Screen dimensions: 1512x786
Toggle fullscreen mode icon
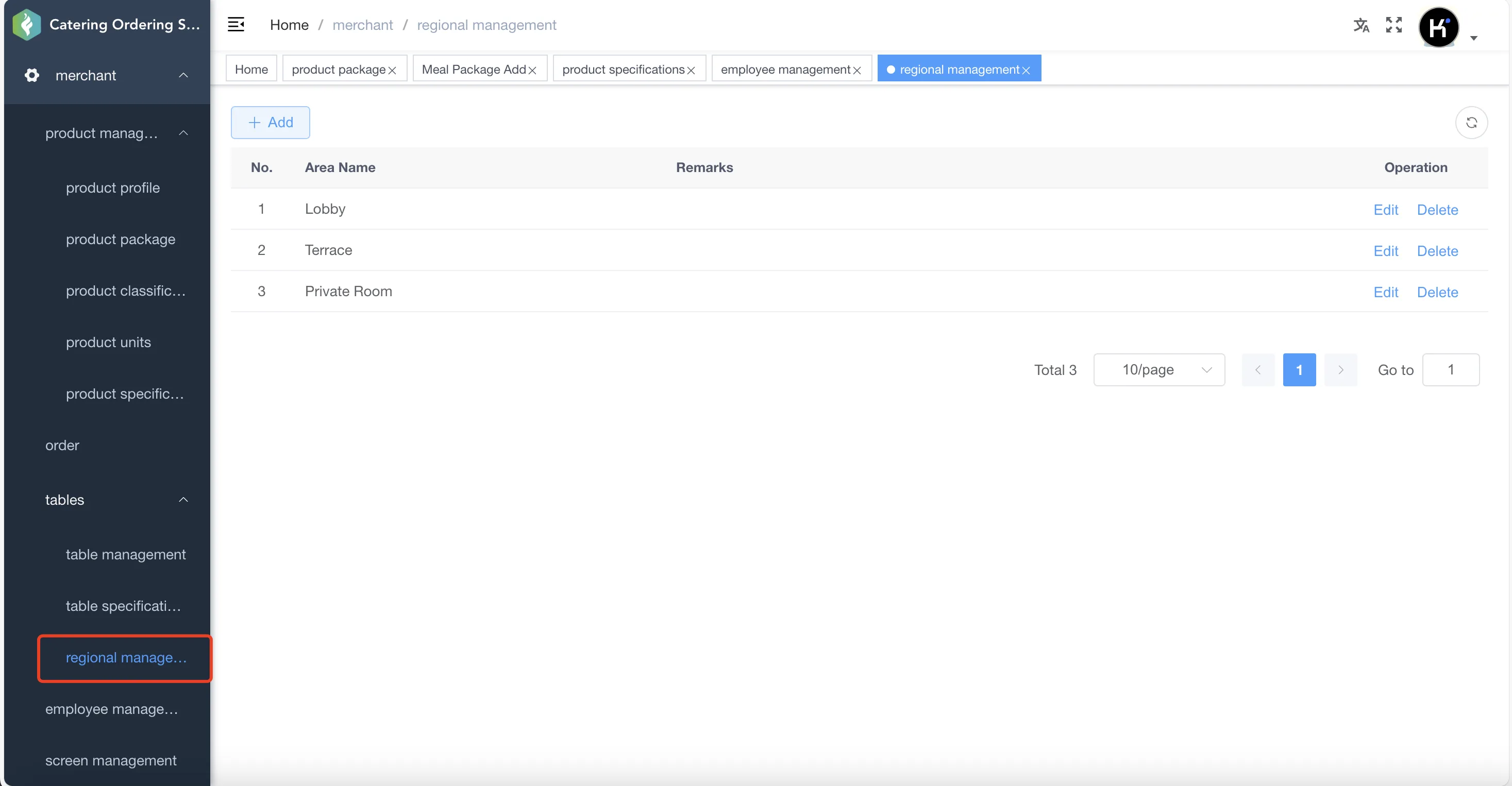1394,25
